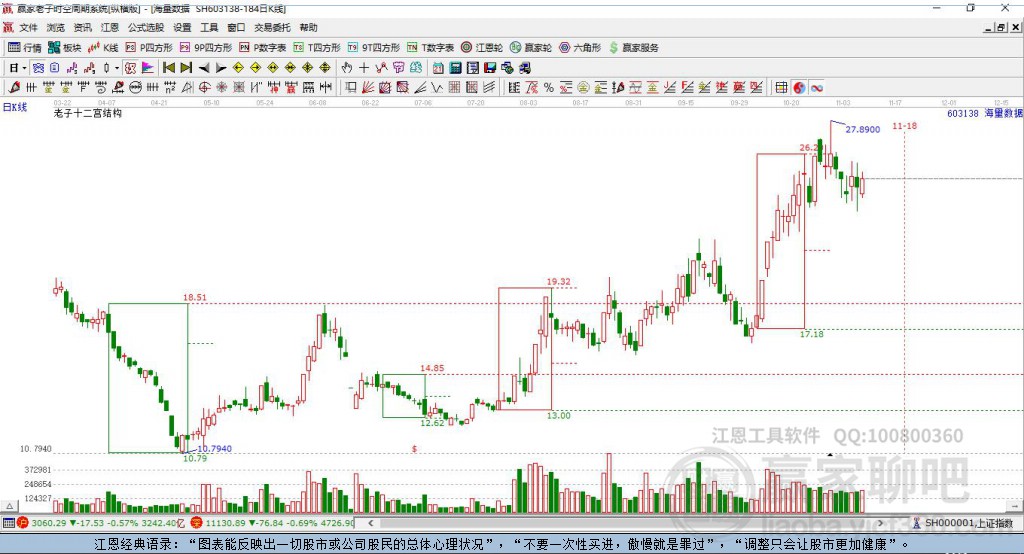Screen dimensions: 1024x554
Task: Toggle the yin-yang taiji icon
Action: point(799,88)
